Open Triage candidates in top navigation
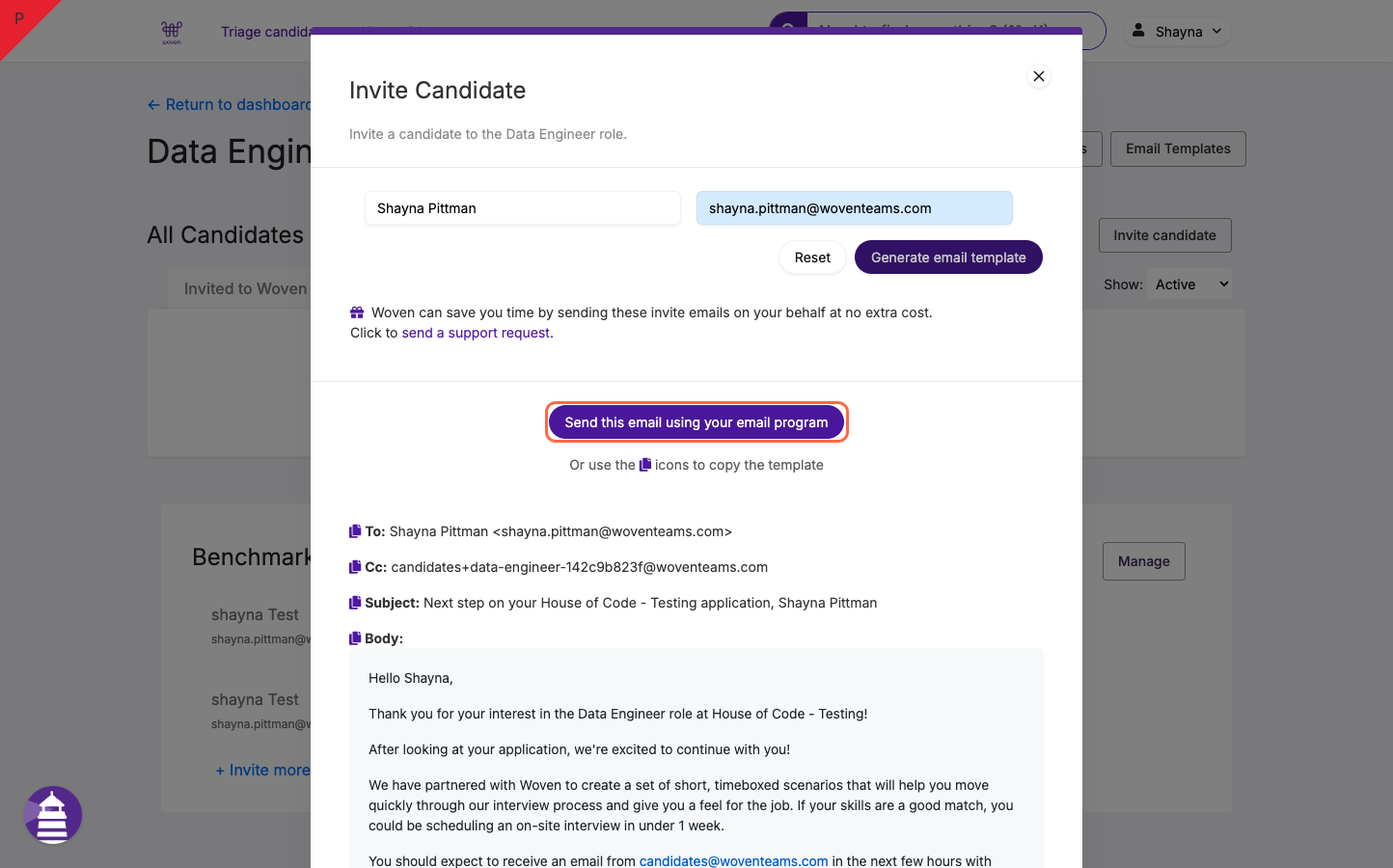 266,32
